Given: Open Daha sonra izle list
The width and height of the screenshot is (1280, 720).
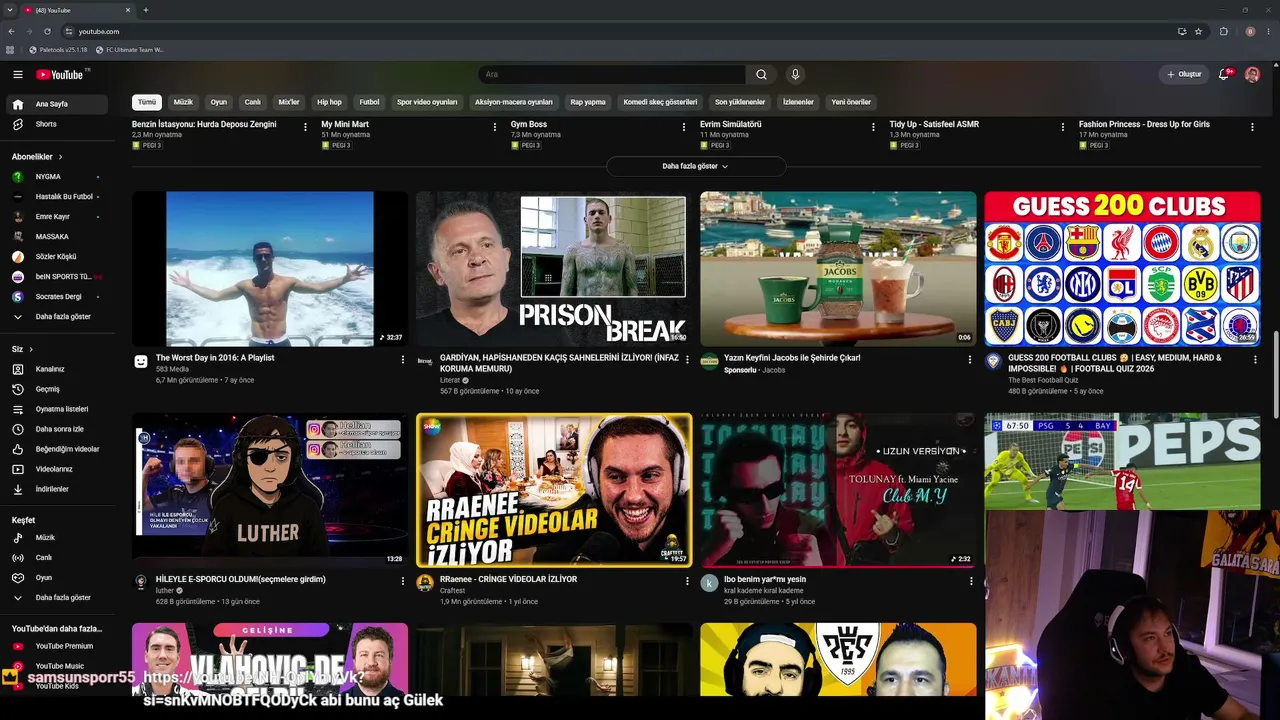Looking at the screenshot, I should [x=56, y=429].
